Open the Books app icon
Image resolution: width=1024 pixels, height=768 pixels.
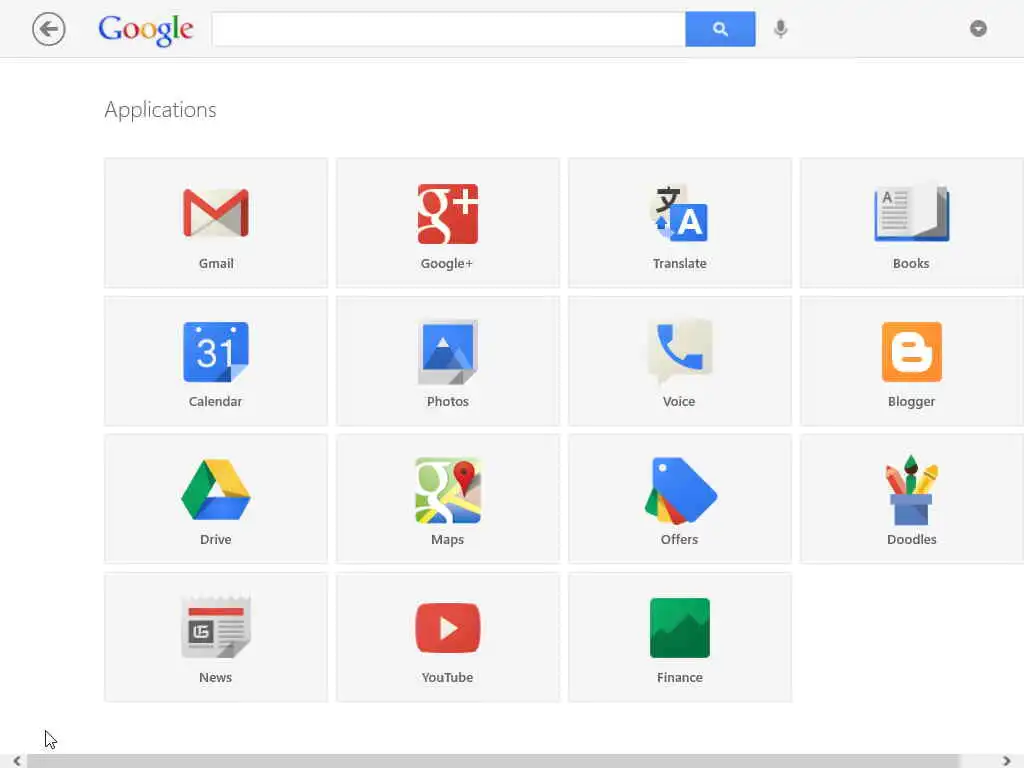click(x=912, y=213)
